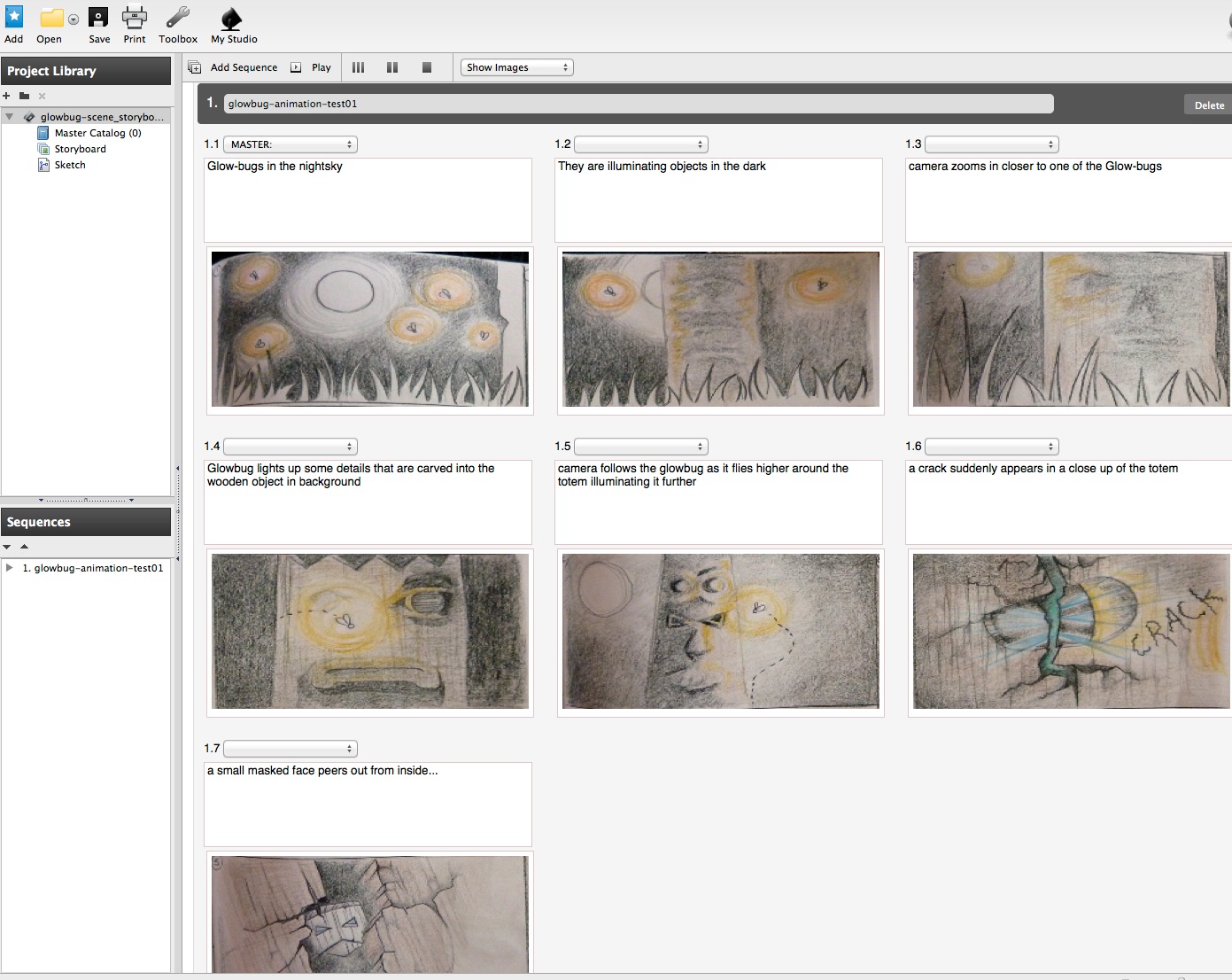The height and width of the screenshot is (980, 1232).
Task: Open the shot type dropdown for panel 1.1 MASTER:
Action: 290,144
